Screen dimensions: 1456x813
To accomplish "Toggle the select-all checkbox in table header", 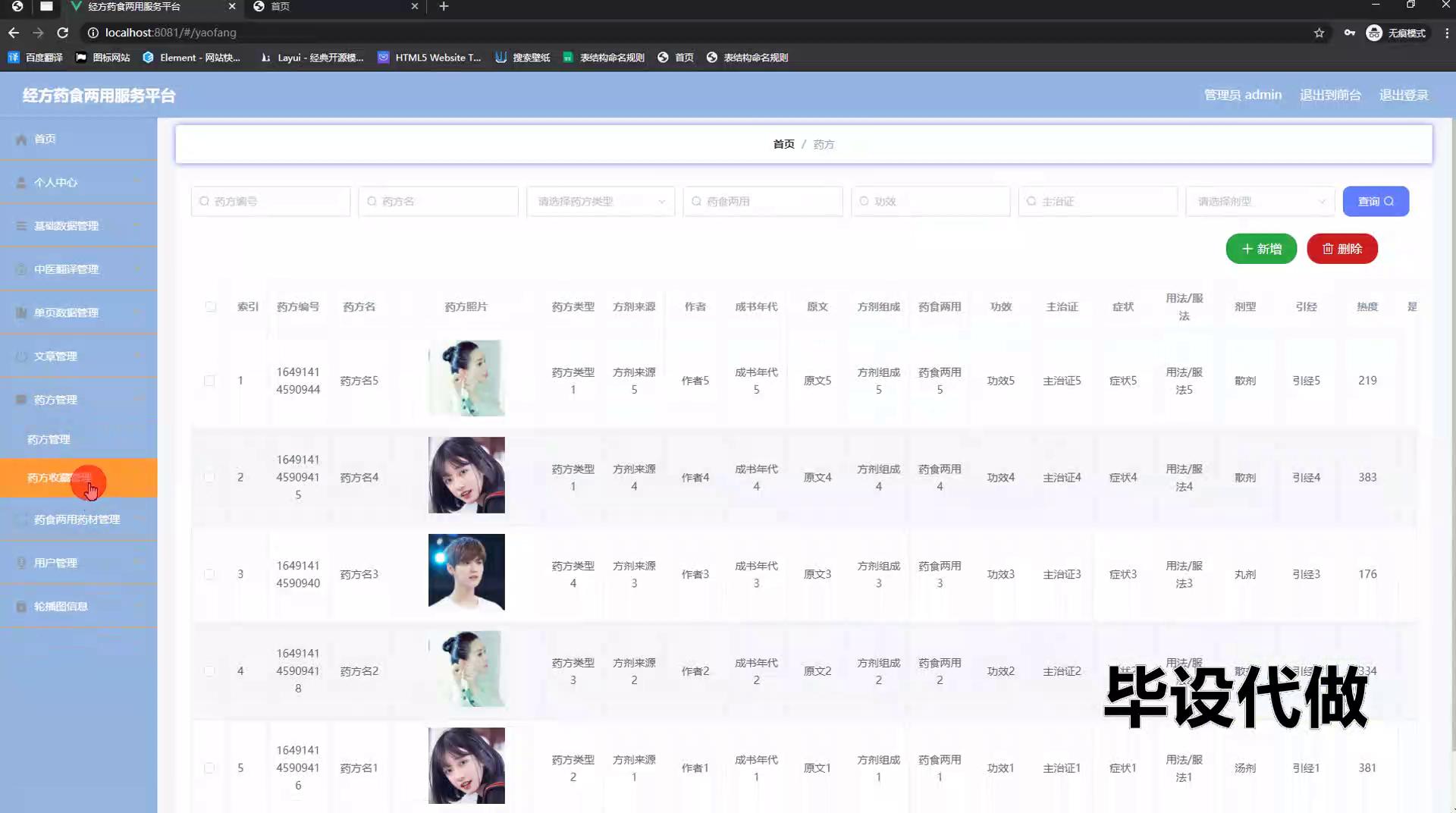I will click(x=210, y=307).
